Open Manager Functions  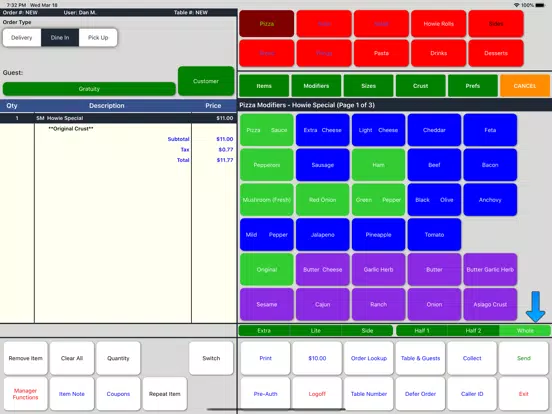pyautogui.click(x=25, y=394)
